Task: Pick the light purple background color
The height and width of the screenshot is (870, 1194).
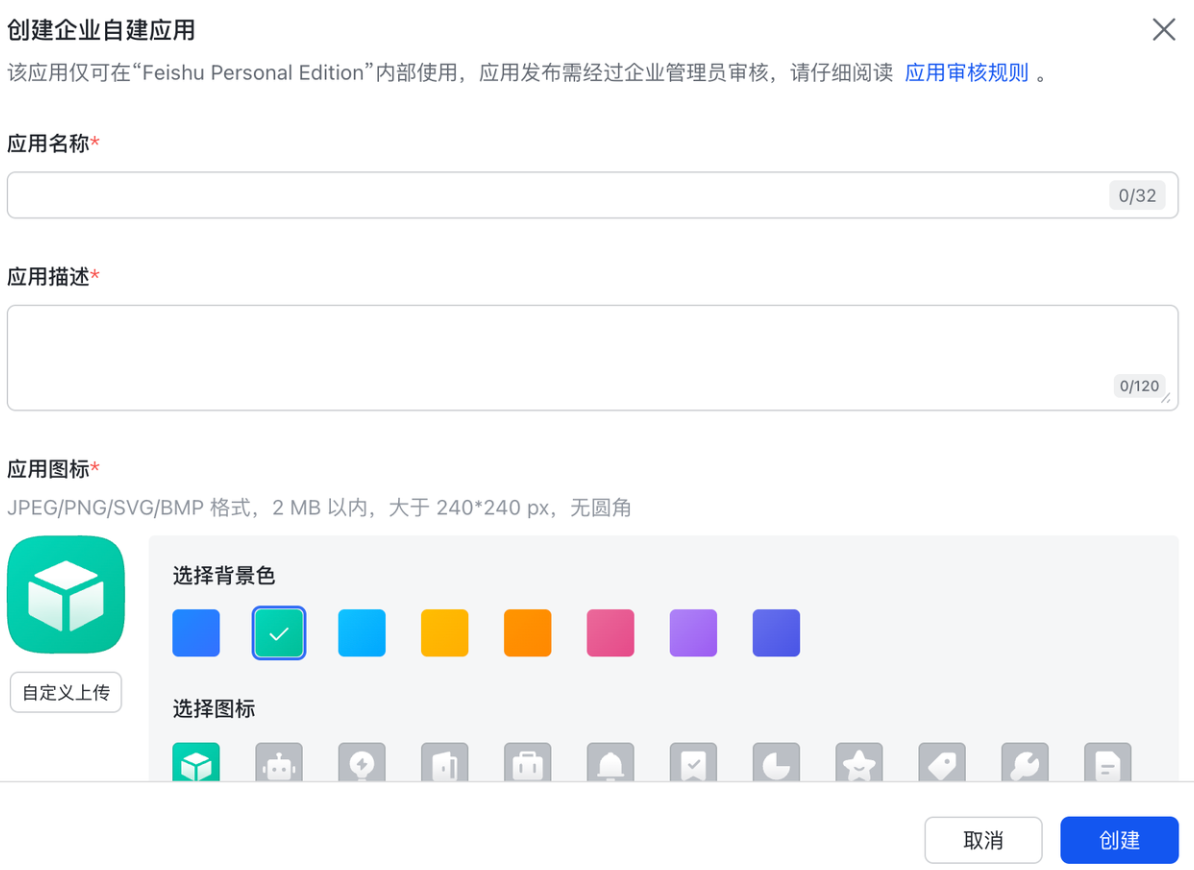Action: pyautogui.click(x=694, y=633)
